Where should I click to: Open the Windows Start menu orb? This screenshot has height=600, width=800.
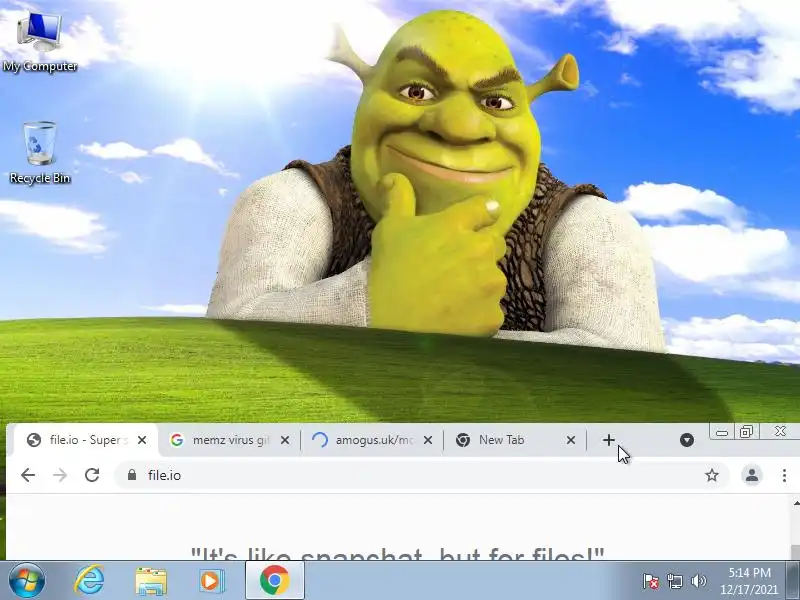[x=27, y=581]
